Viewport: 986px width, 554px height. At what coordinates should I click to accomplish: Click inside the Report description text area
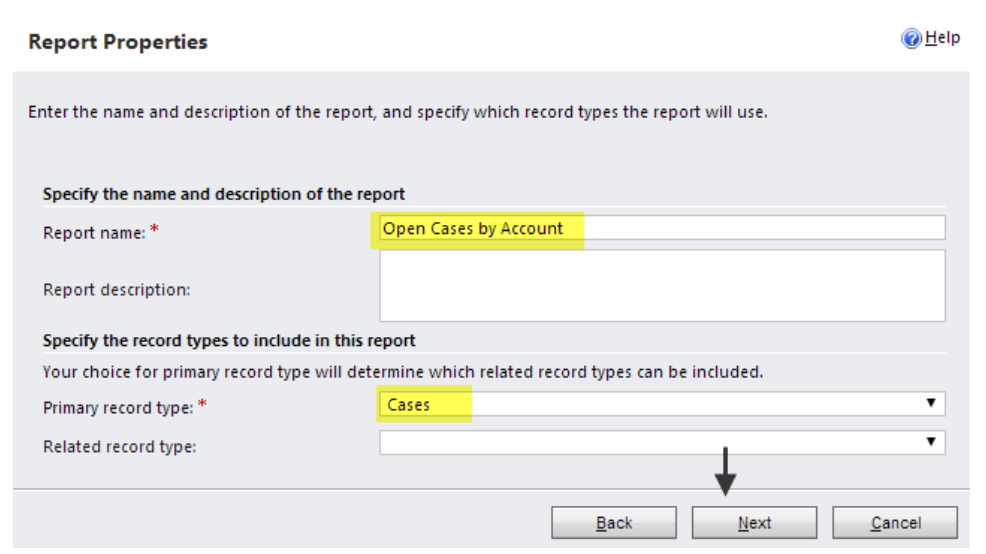pyautogui.click(x=662, y=285)
